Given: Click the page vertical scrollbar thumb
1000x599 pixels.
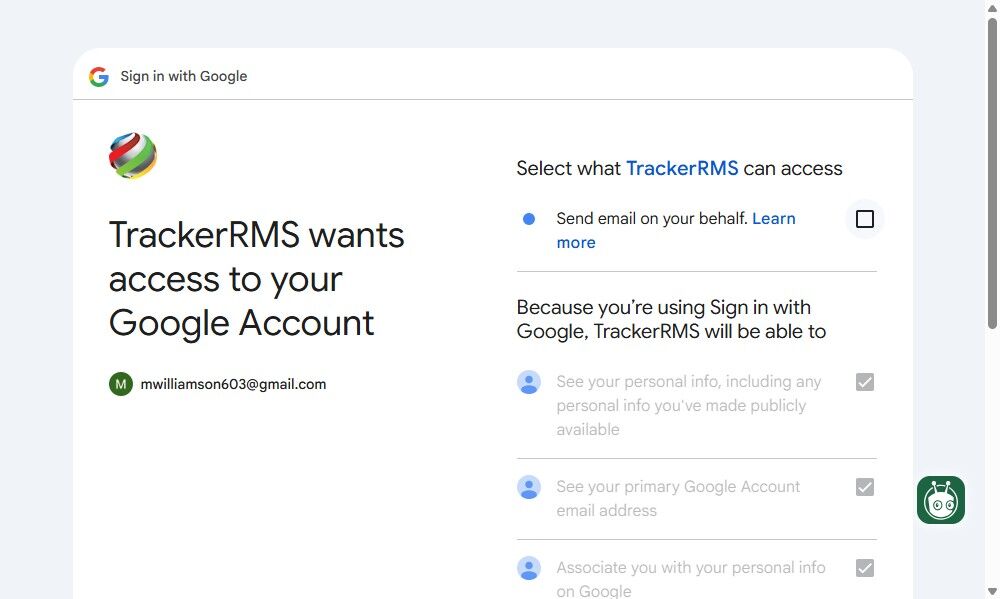Looking at the screenshot, I should click(x=992, y=170).
